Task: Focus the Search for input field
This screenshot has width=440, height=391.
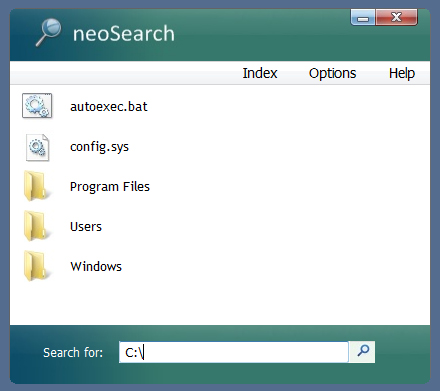Action: pyautogui.click(x=234, y=352)
